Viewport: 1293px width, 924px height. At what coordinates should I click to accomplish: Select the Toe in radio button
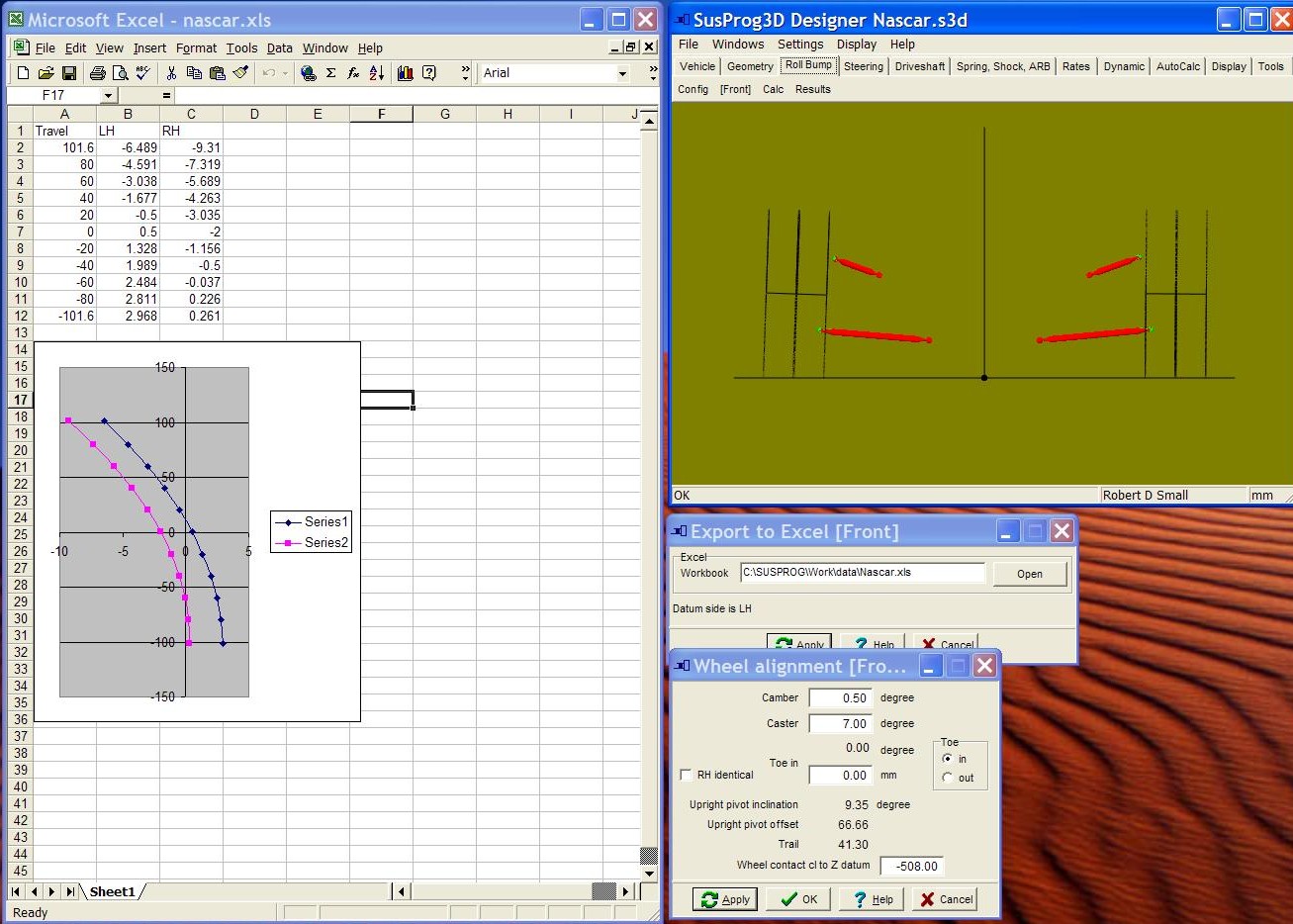tap(948, 759)
